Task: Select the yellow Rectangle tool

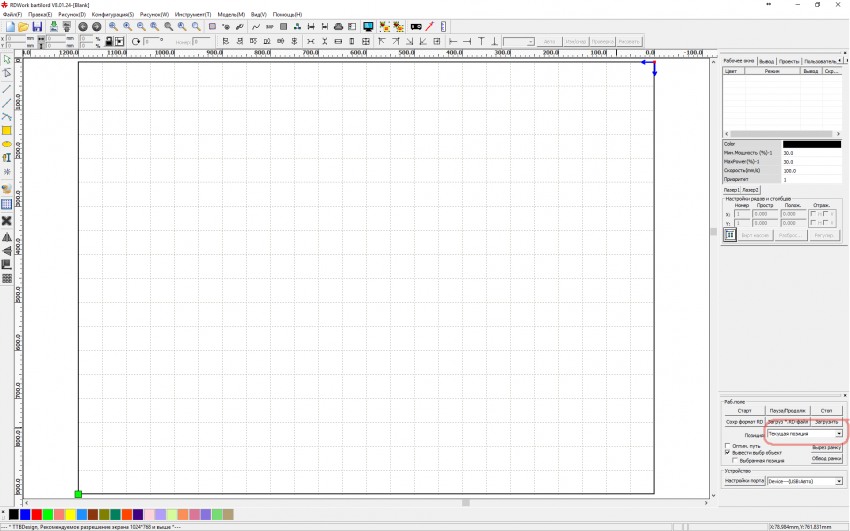Action: (x=7, y=131)
